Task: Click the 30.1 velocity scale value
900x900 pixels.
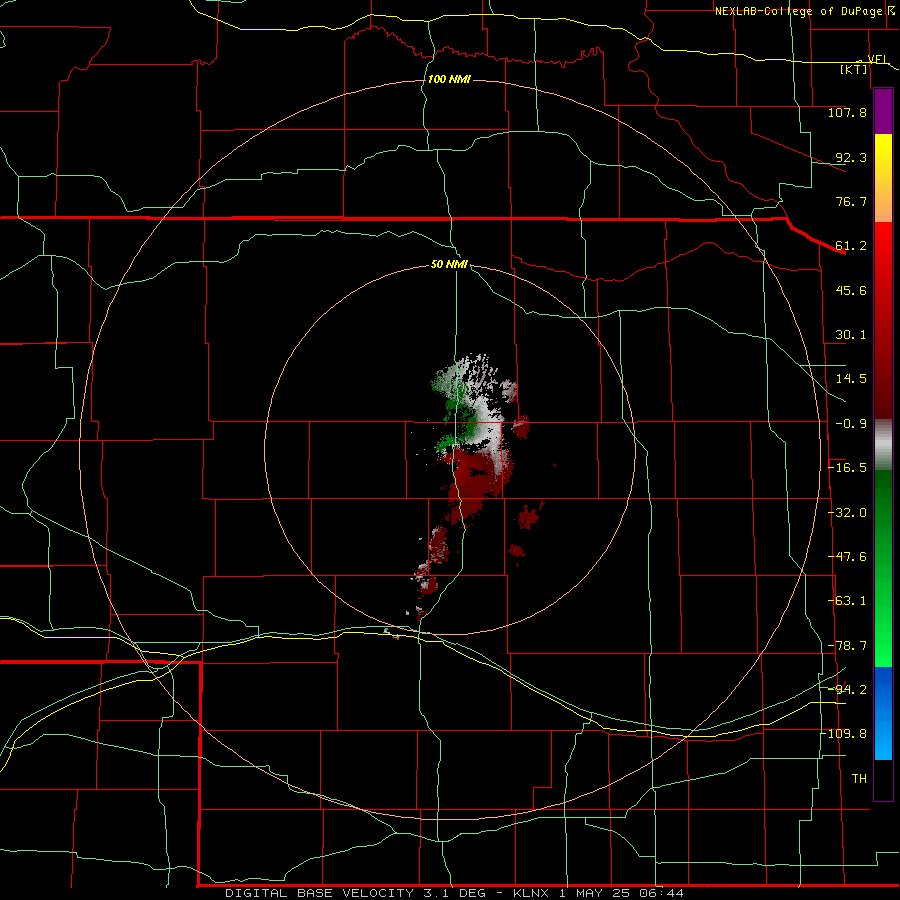Action: 851,335
